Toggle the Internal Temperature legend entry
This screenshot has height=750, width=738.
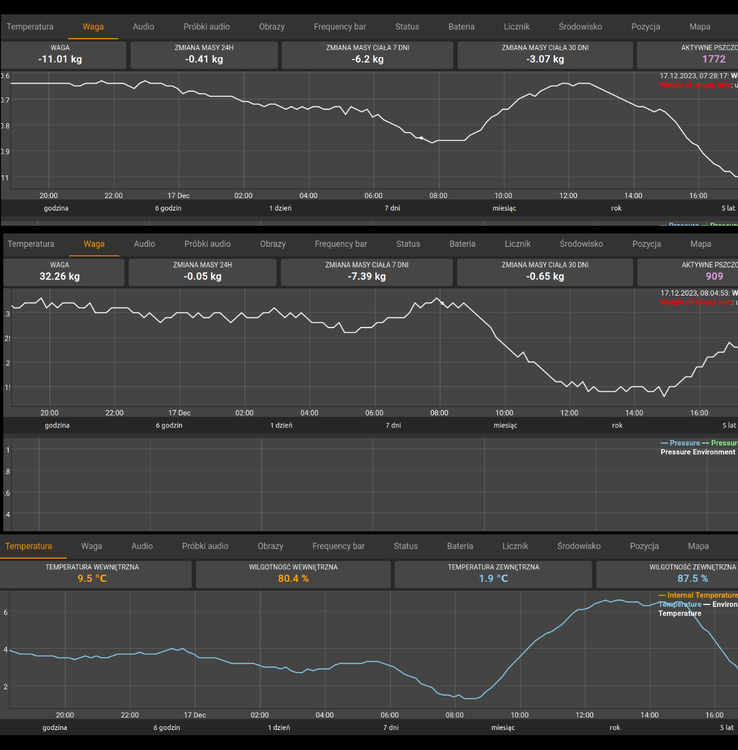(701, 595)
